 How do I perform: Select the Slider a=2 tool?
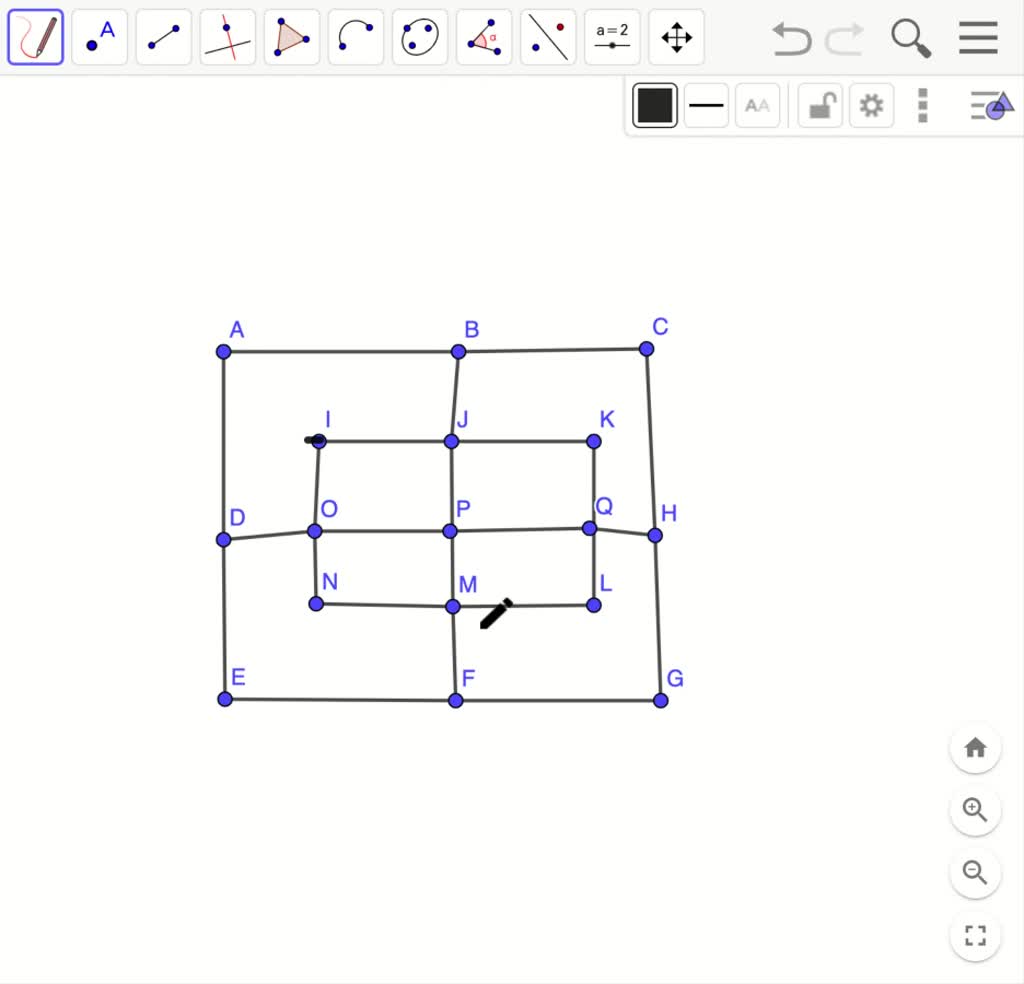612,38
